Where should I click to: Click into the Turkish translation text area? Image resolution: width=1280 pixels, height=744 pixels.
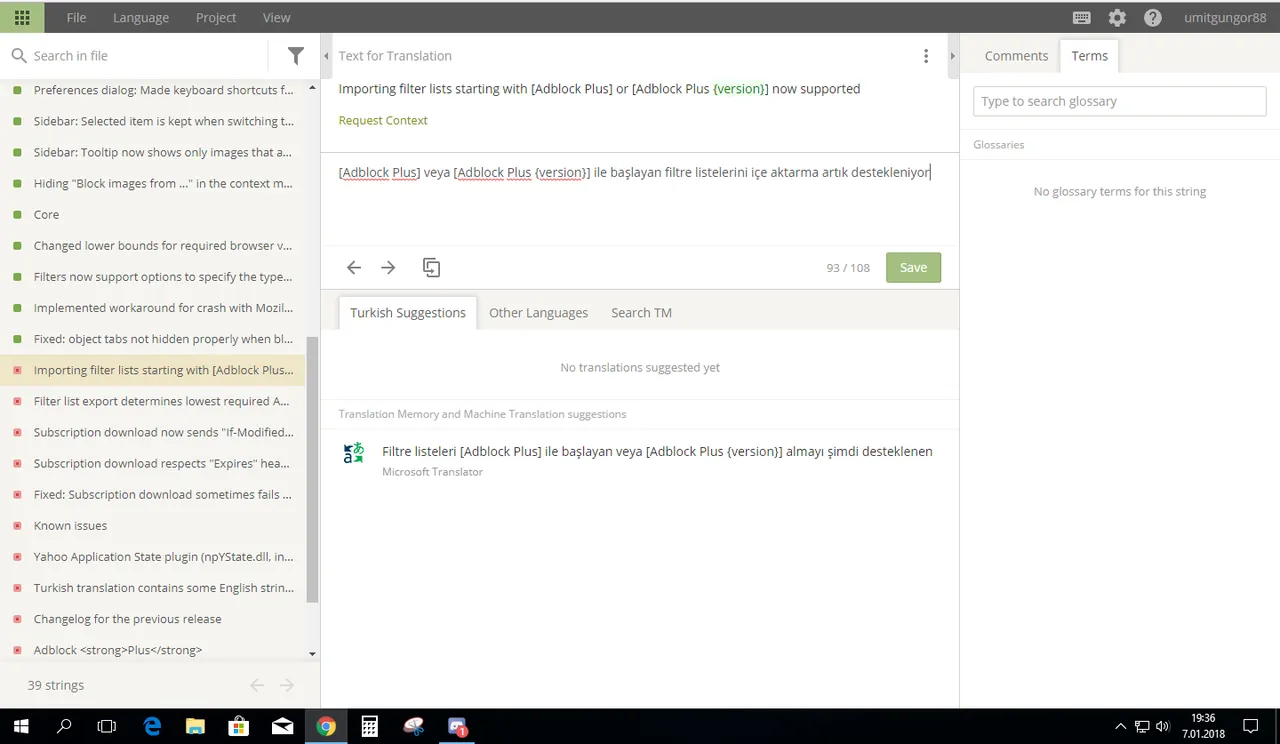(639, 200)
